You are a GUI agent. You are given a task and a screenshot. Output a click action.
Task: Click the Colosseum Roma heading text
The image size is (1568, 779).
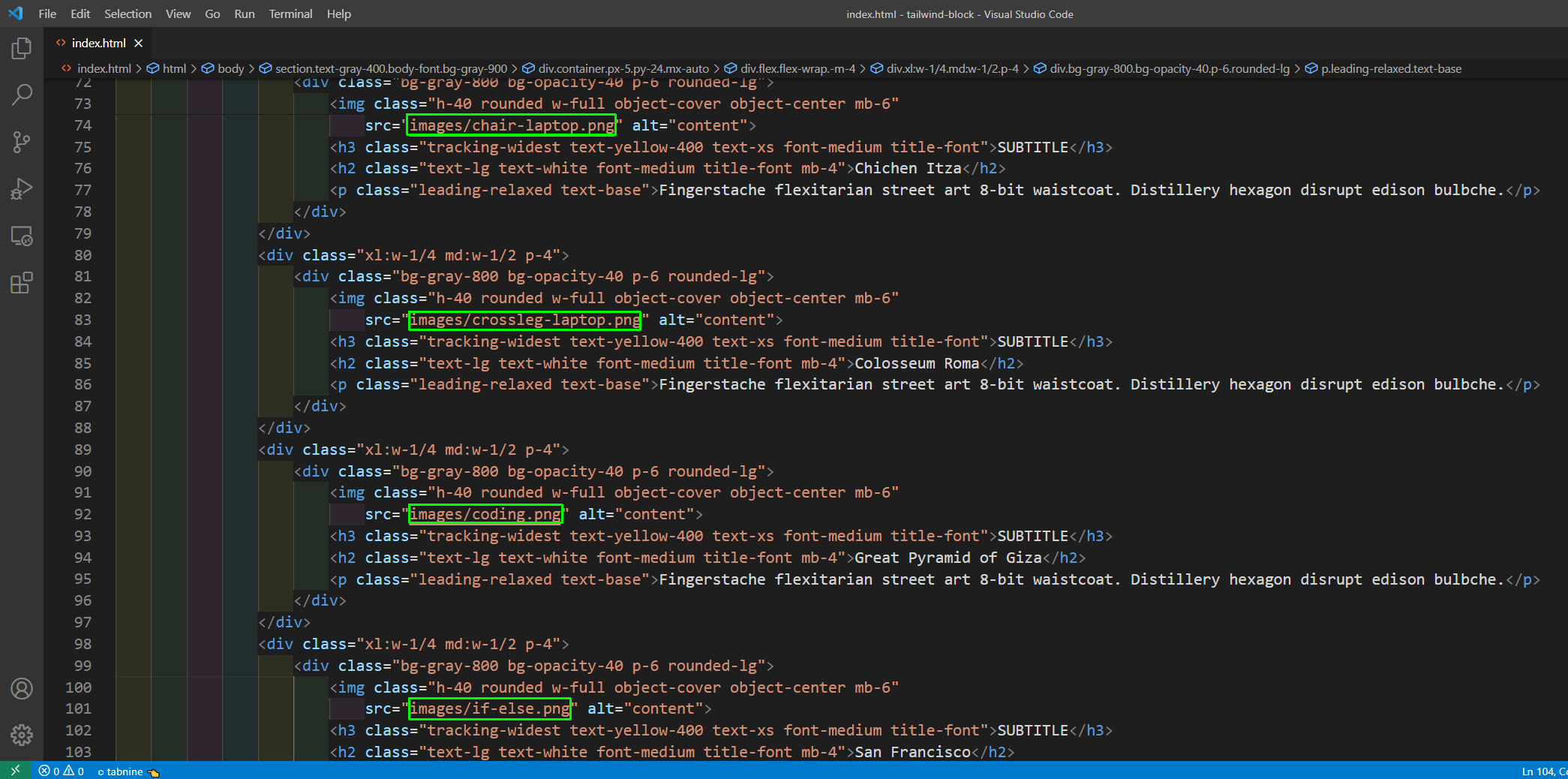[x=917, y=363]
